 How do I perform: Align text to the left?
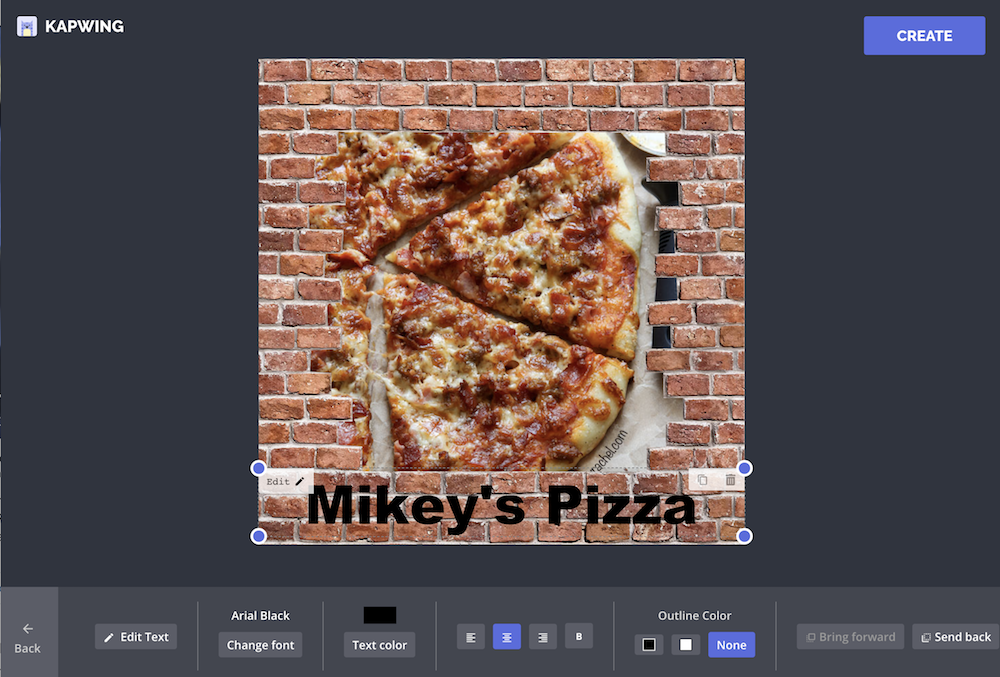471,637
